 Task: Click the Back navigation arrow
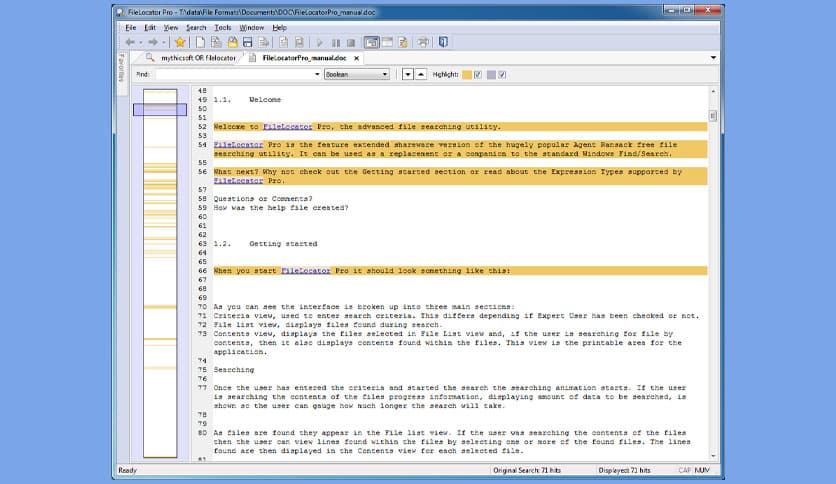130,42
